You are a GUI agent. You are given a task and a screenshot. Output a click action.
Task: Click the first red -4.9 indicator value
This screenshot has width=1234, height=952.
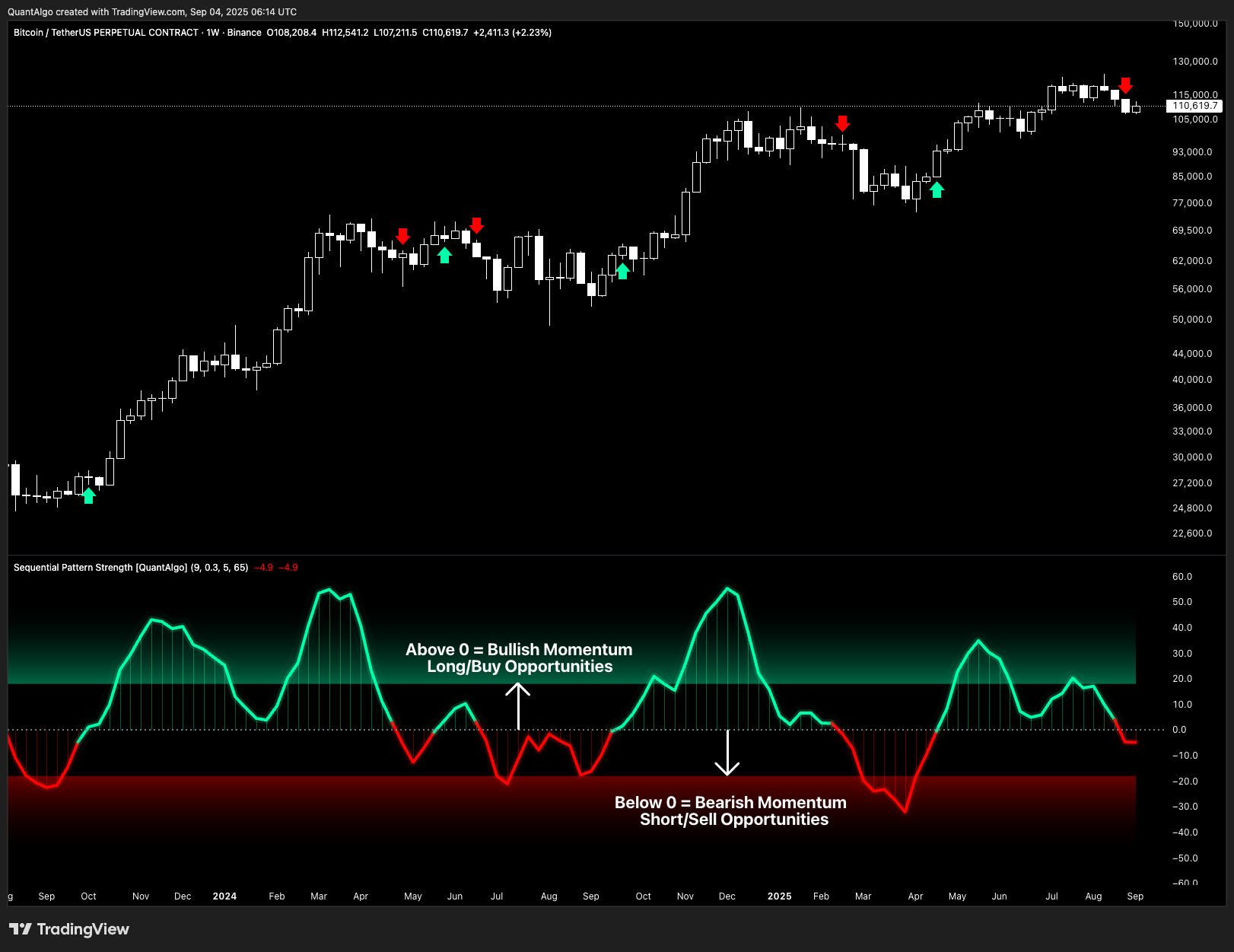pos(263,568)
